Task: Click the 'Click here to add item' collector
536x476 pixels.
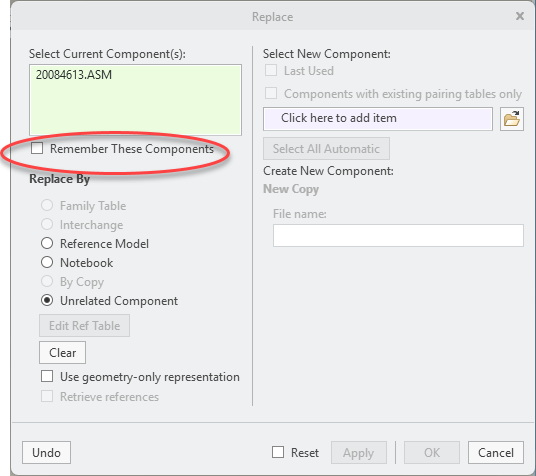Action: point(378,119)
